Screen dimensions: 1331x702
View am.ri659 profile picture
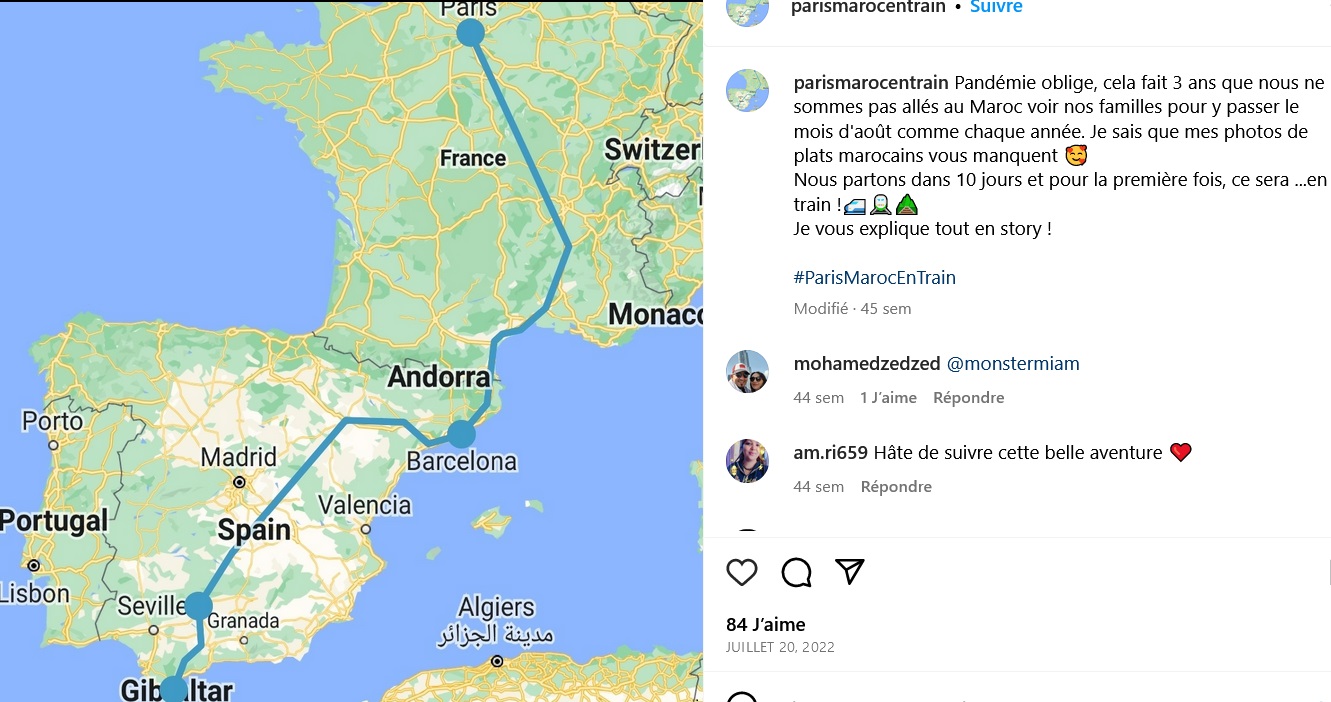point(747,461)
